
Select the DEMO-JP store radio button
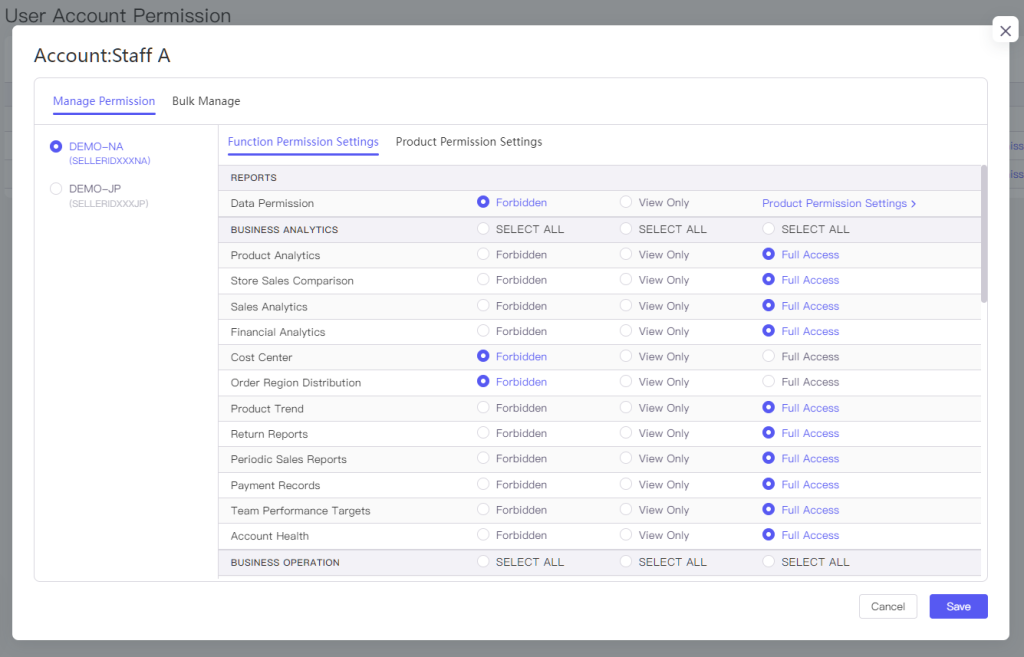[56, 189]
